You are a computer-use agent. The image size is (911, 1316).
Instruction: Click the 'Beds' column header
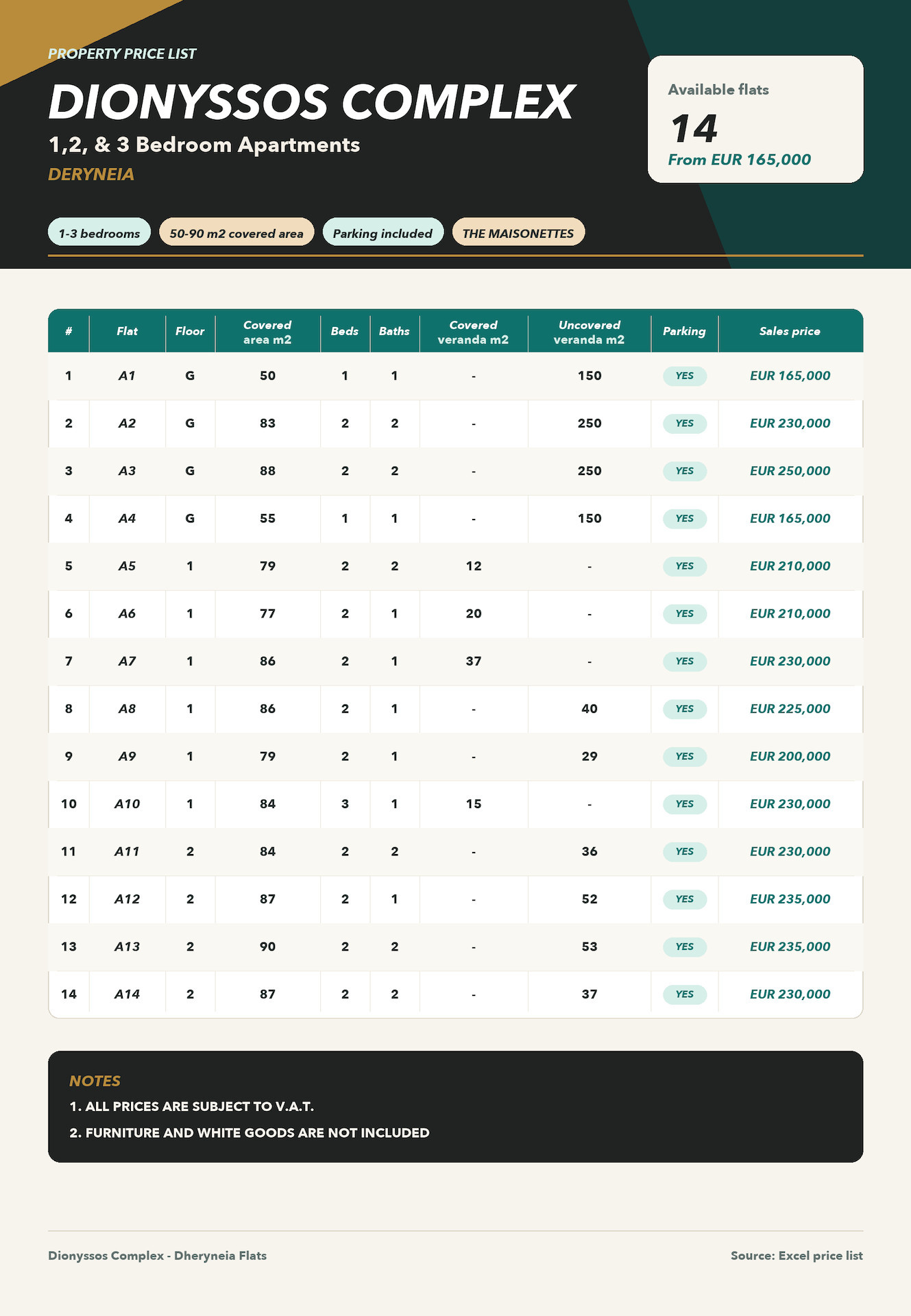[x=345, y=331]
